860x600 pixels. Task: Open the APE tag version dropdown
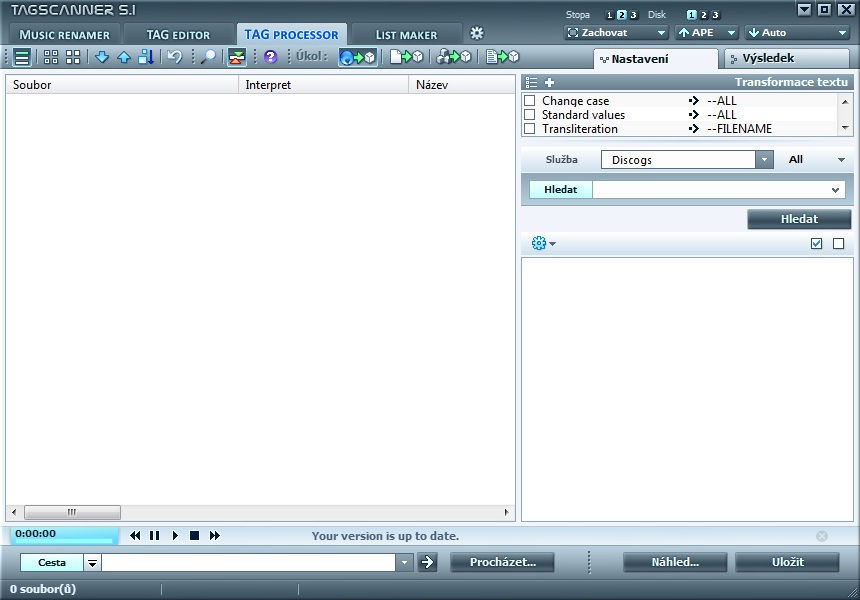point(706,33)
